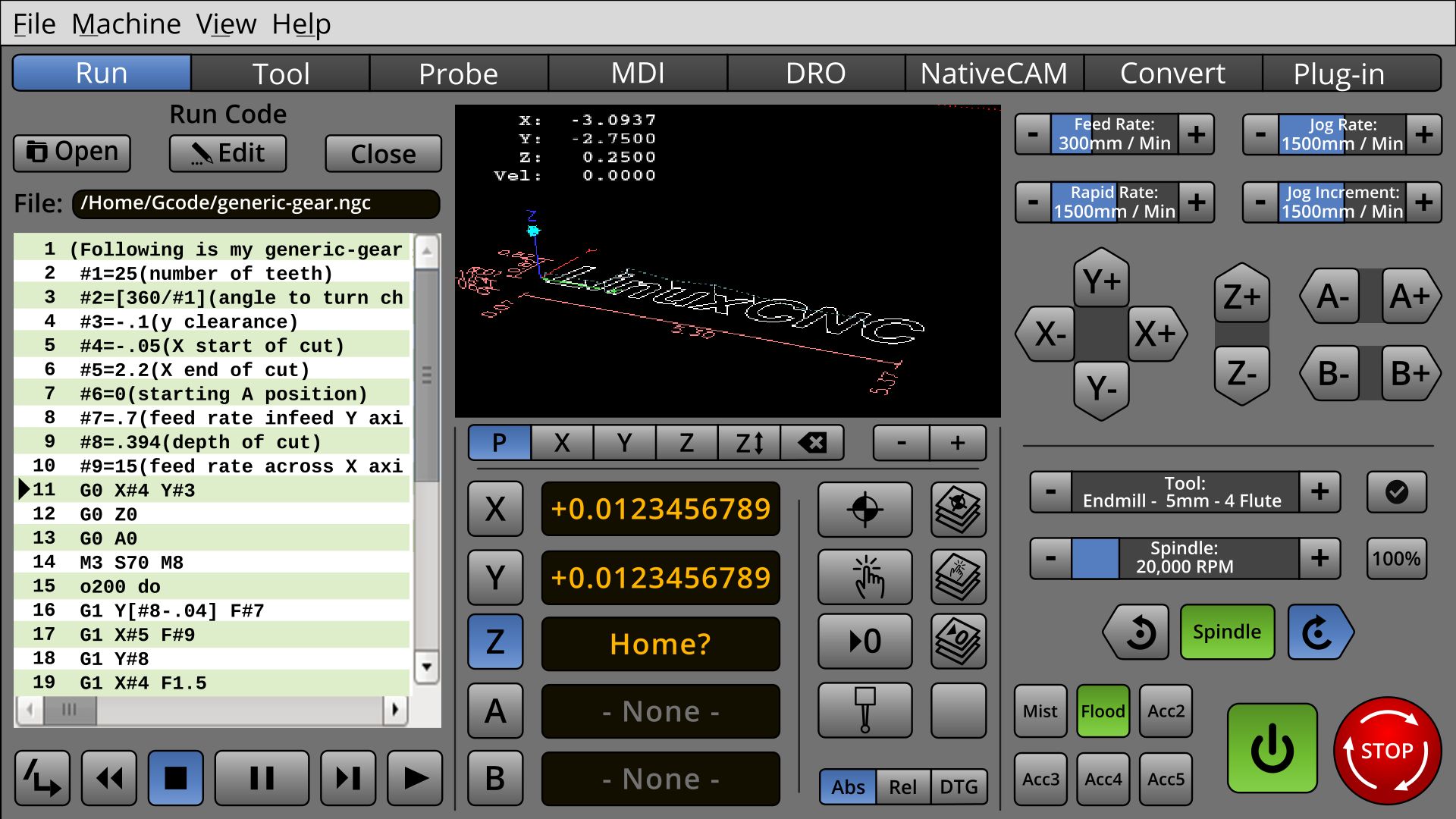Click the Edit code button
Viewport: 1456px width, 819px height.
tap(227, 153)
